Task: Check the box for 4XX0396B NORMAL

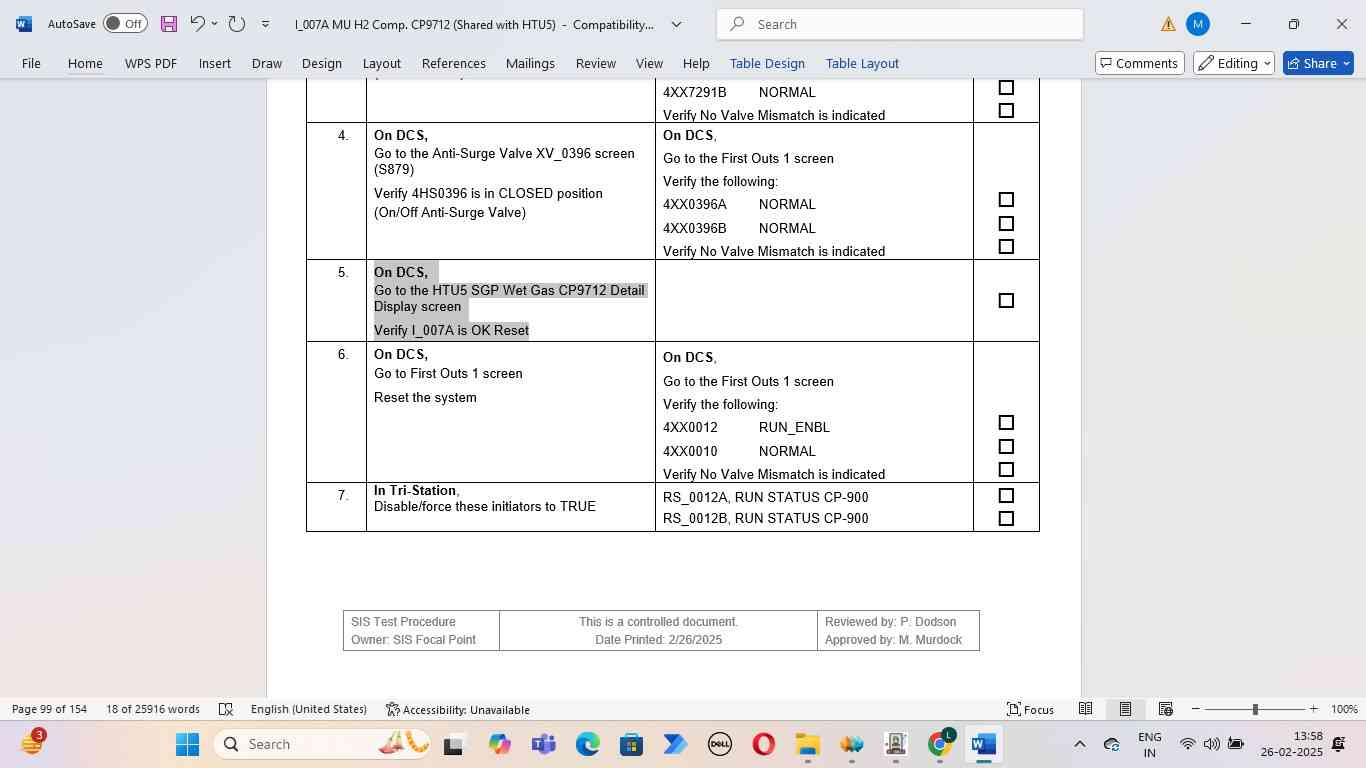Action: 1006,224
